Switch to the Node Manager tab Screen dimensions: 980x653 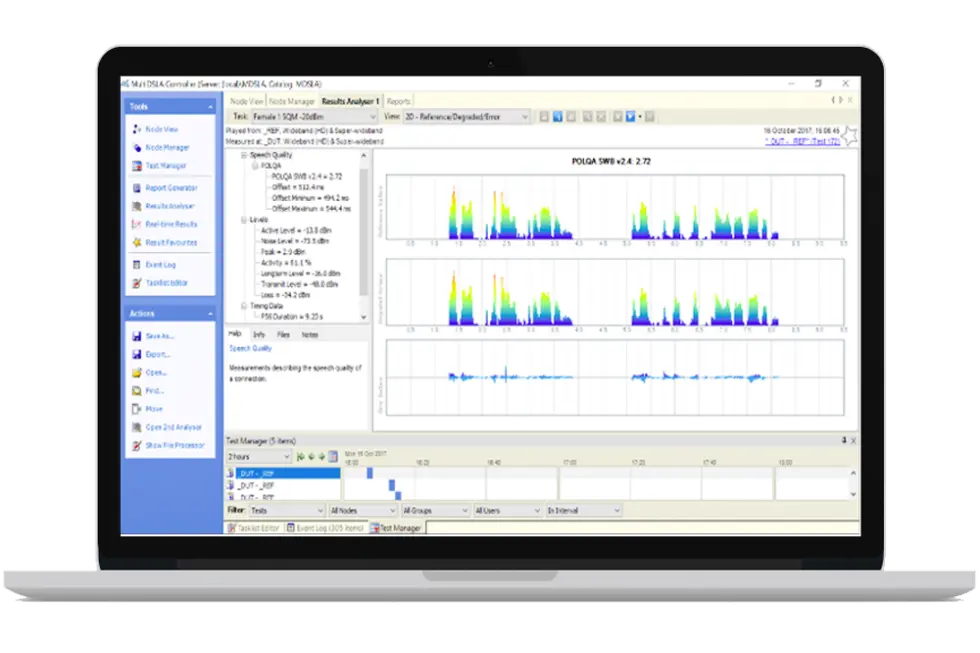pos(292,101)
